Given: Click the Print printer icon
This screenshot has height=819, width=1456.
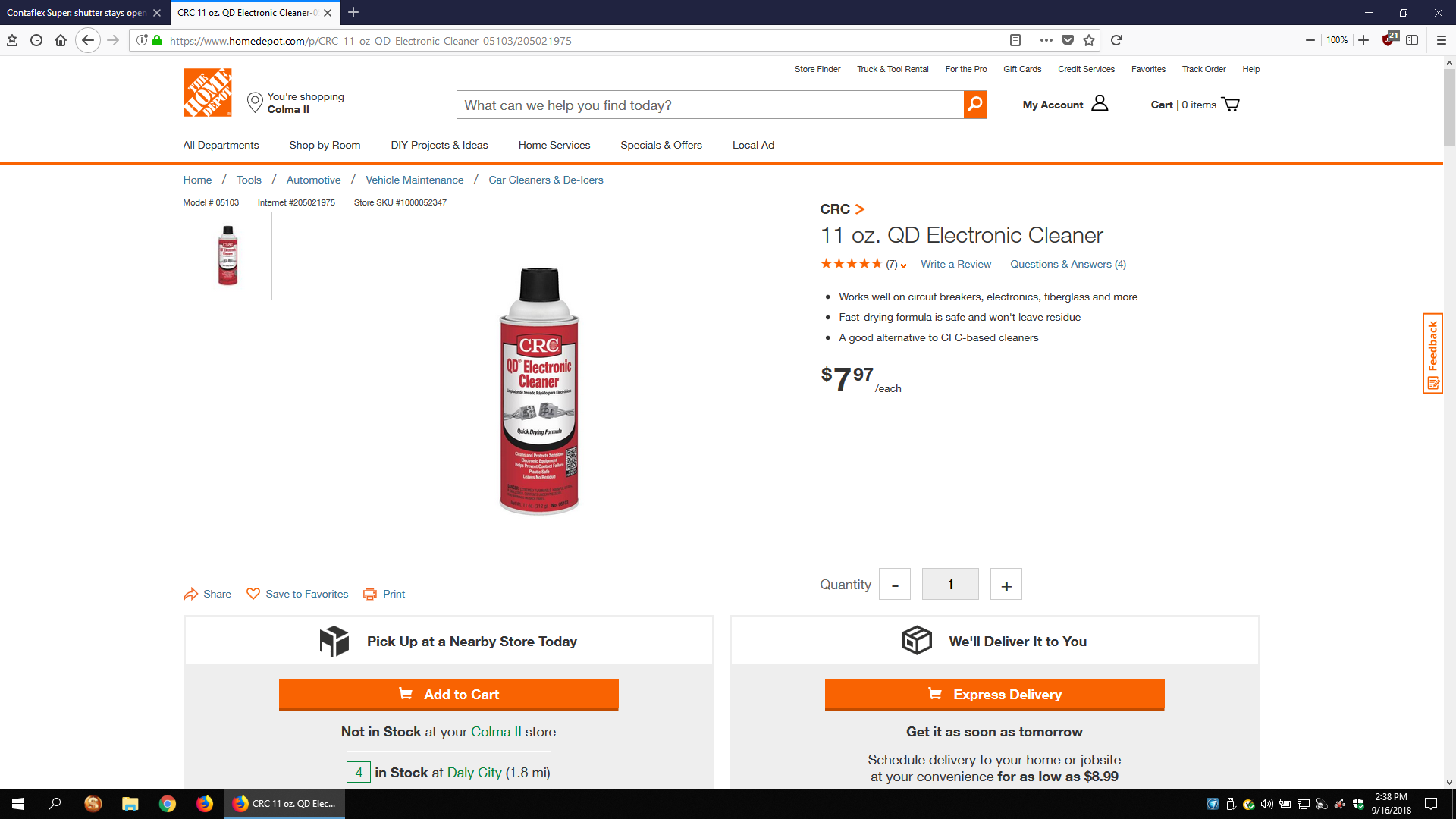Looking at the screenshot, I should [370, 595].
